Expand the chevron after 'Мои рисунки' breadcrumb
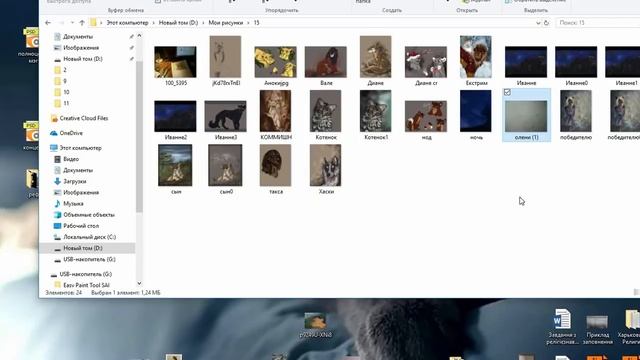Viewport: 640px width, 360px height. pos(248,23)
